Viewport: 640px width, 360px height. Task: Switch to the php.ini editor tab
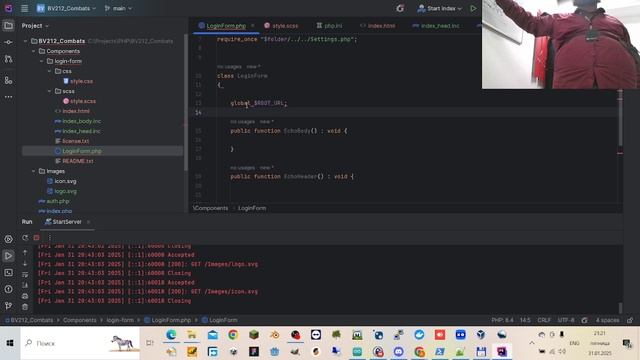point(329,26)
